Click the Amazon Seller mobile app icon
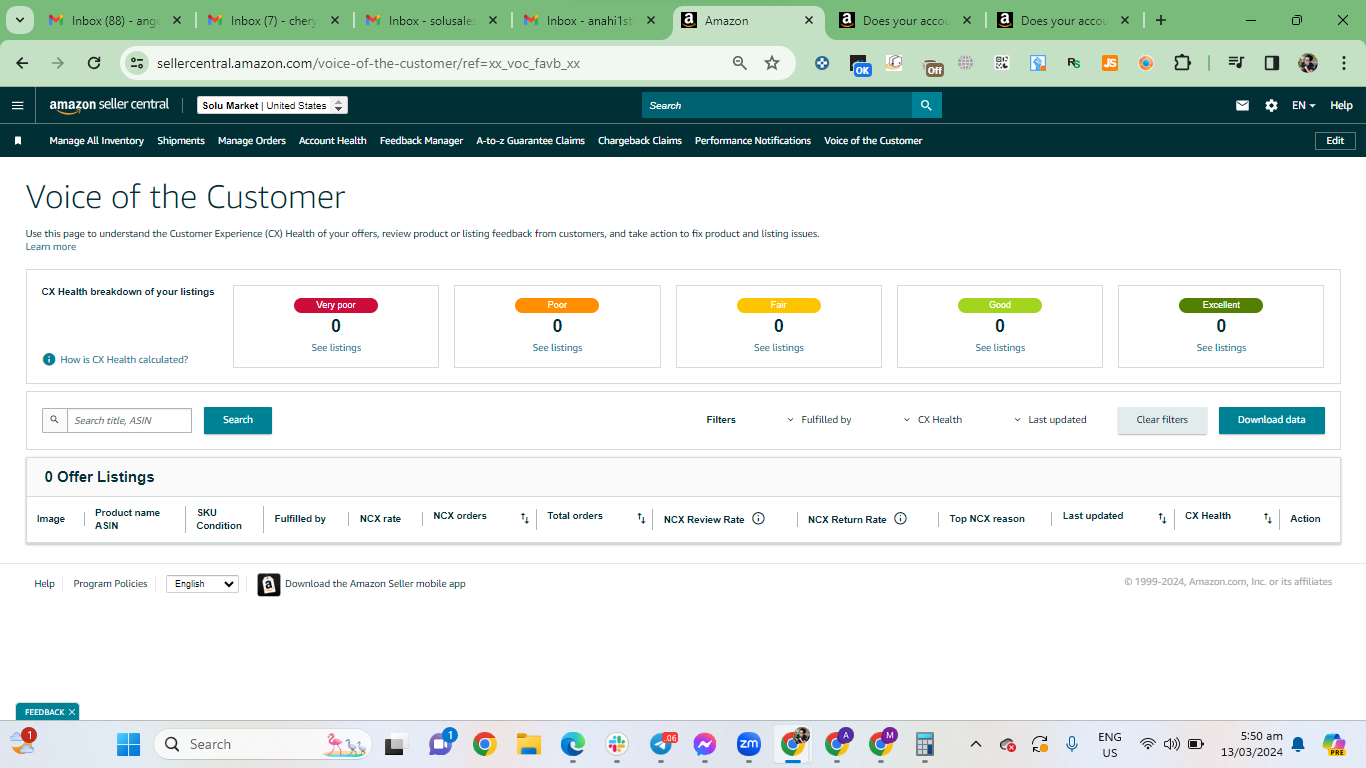The width and height of the screenshot is (1366, 768). pyautogui.click(x=269, y=584)
